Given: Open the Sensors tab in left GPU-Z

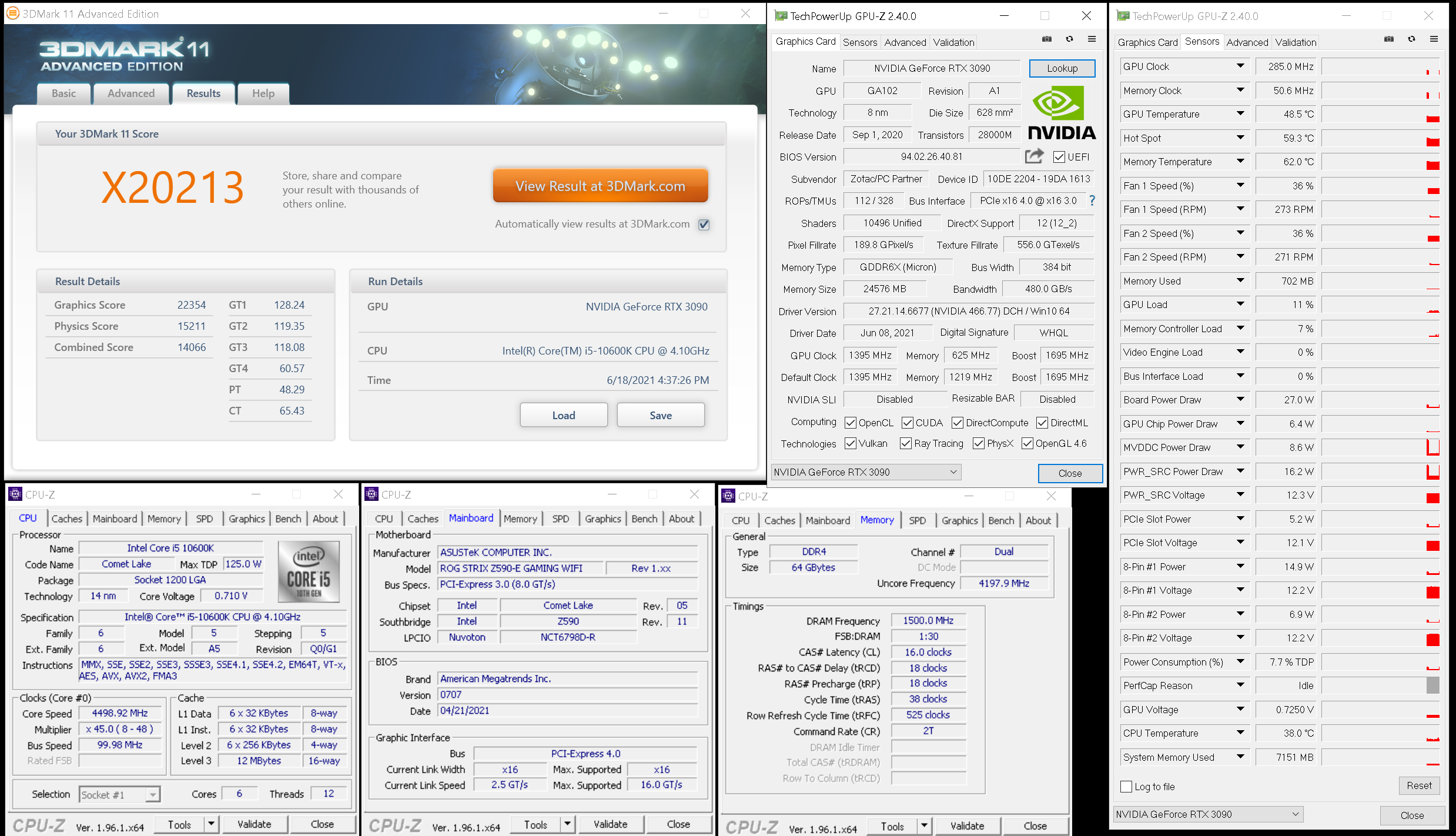Looking at the screenshot, I should point(859,42).
